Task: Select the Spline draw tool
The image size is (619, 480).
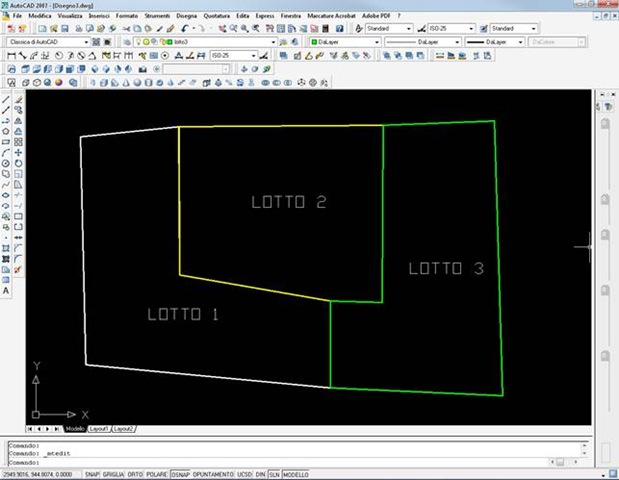Action: pos(6,185)
